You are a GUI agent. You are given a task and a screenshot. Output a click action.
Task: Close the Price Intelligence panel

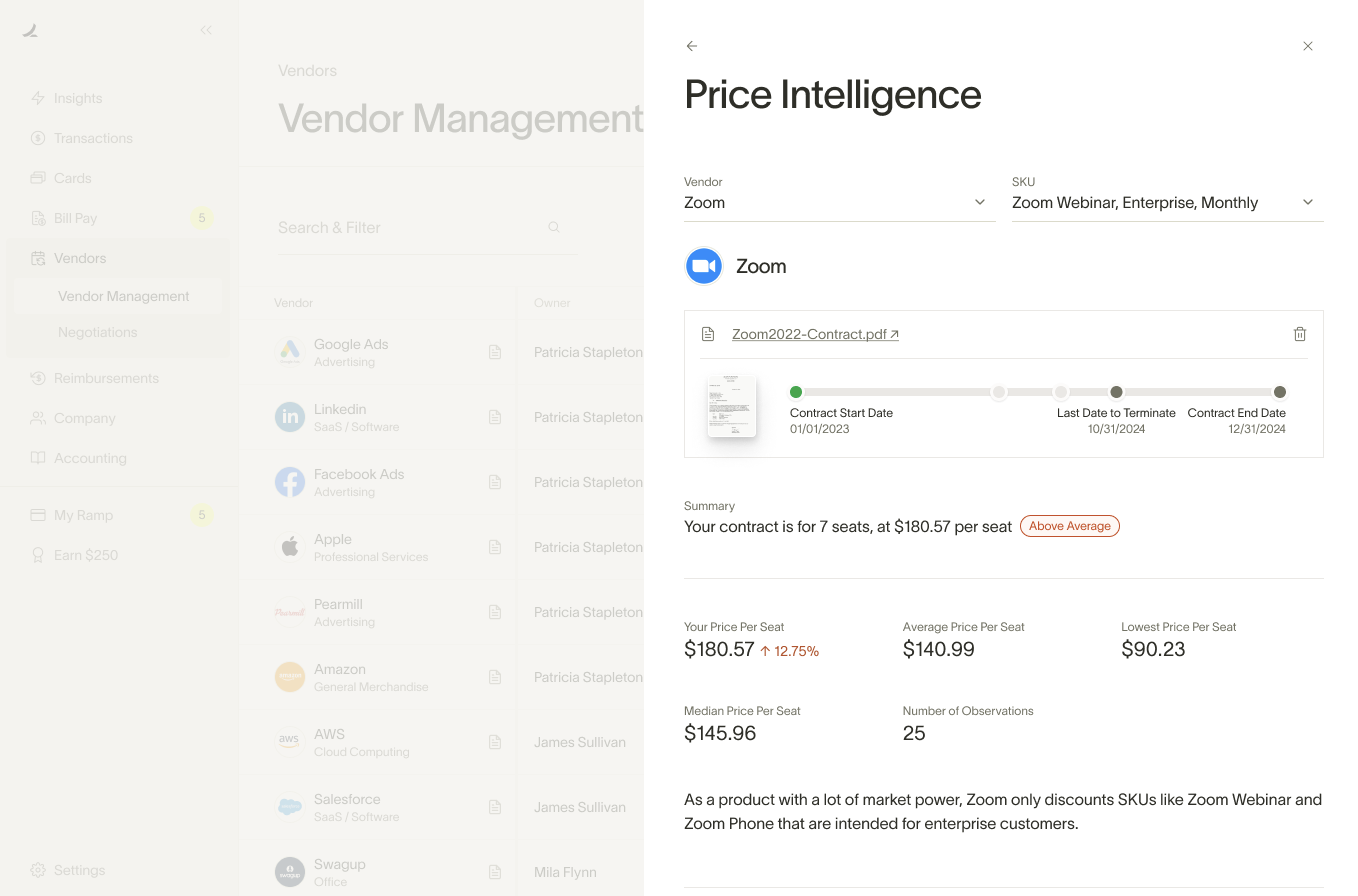[1308, 46]
